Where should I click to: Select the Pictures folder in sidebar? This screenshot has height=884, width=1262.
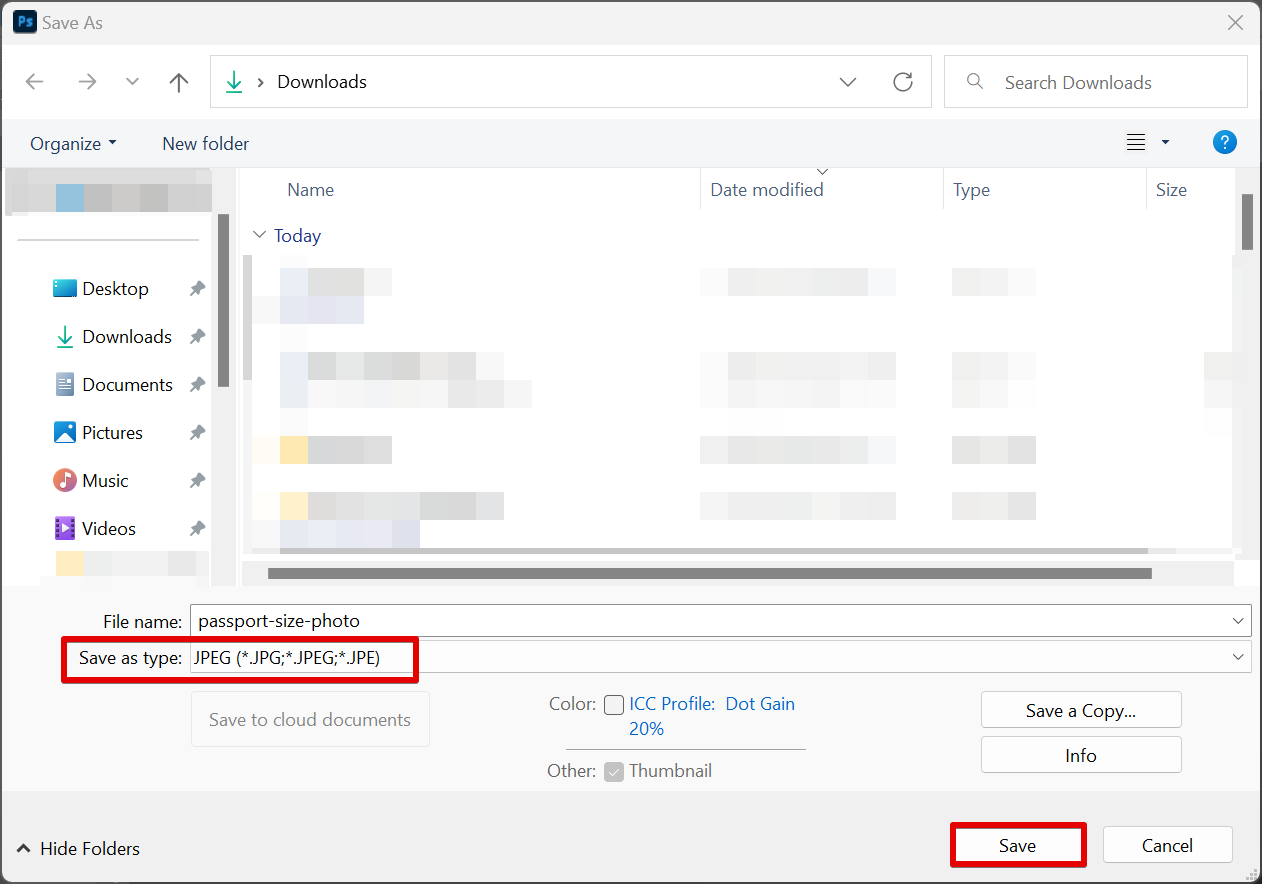112,433
